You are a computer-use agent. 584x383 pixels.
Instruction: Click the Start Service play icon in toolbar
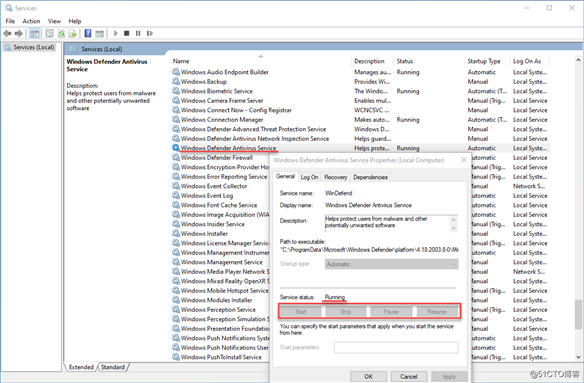click(x=115, y=34)
